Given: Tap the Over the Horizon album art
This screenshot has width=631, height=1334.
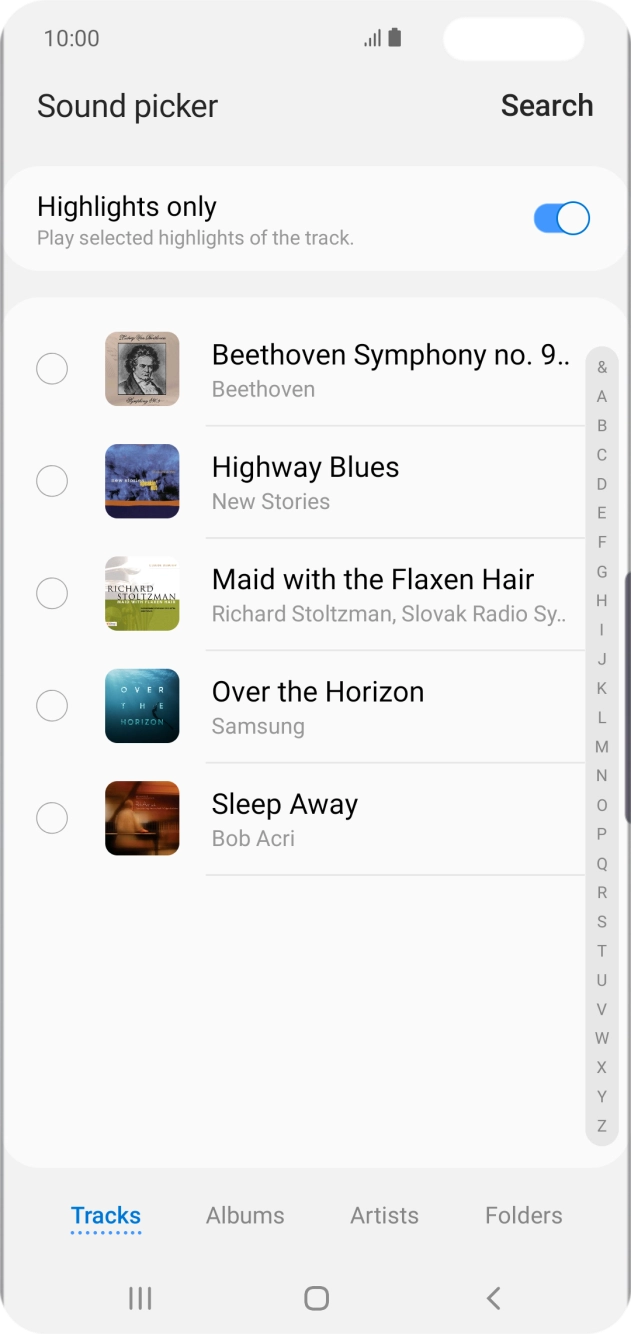Looking at the screenshot, I should (x=142, y=706).
